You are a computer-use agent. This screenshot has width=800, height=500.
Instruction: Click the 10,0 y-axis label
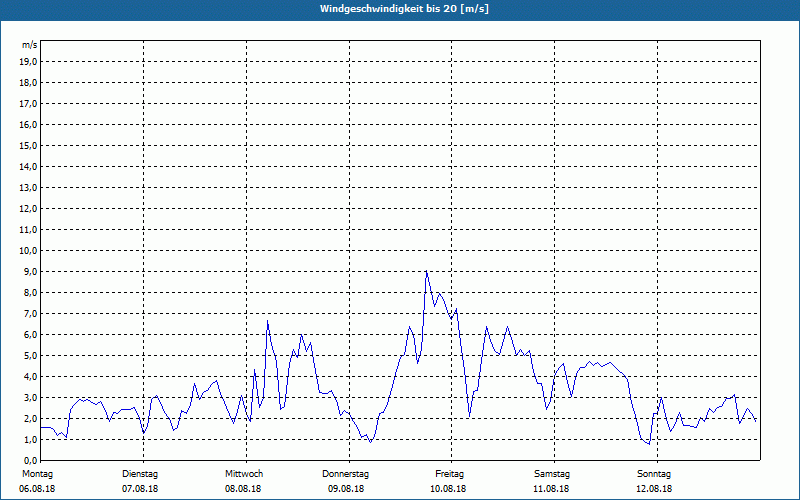(x=28, y=251)
